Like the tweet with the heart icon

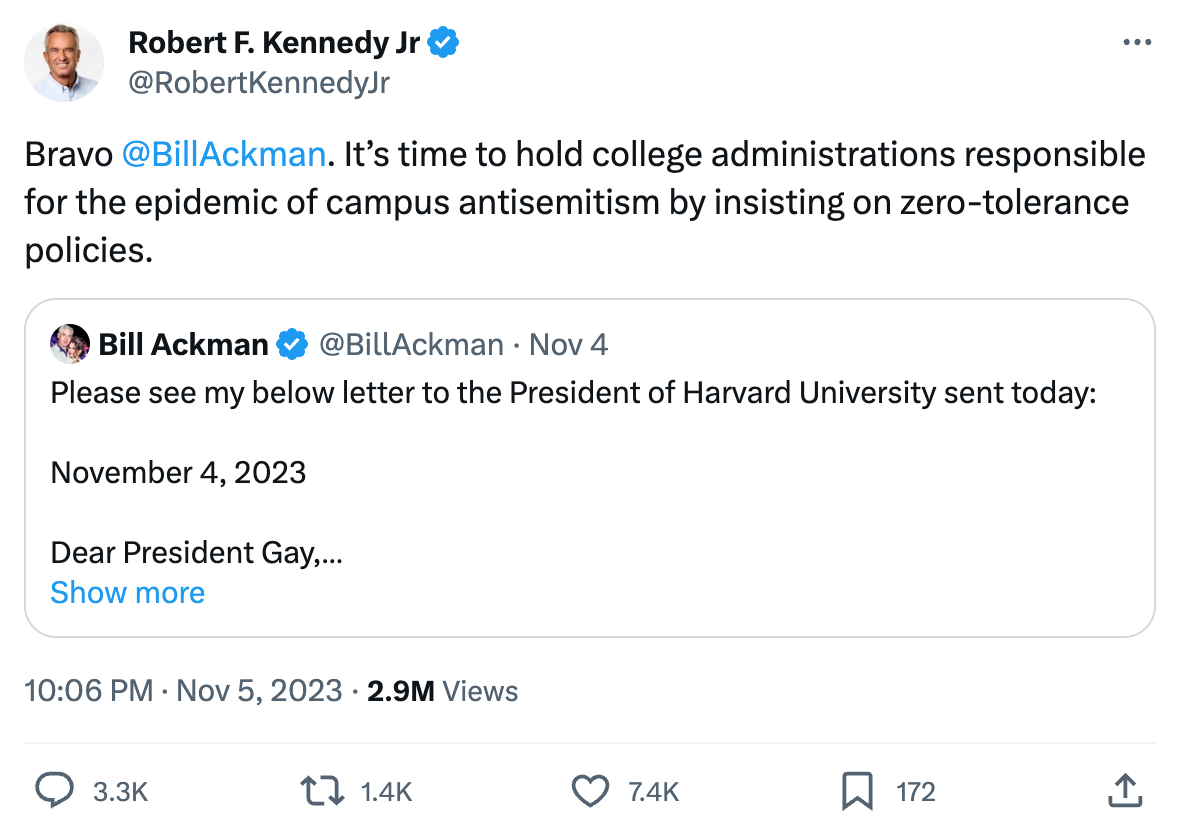pos(590,791)
